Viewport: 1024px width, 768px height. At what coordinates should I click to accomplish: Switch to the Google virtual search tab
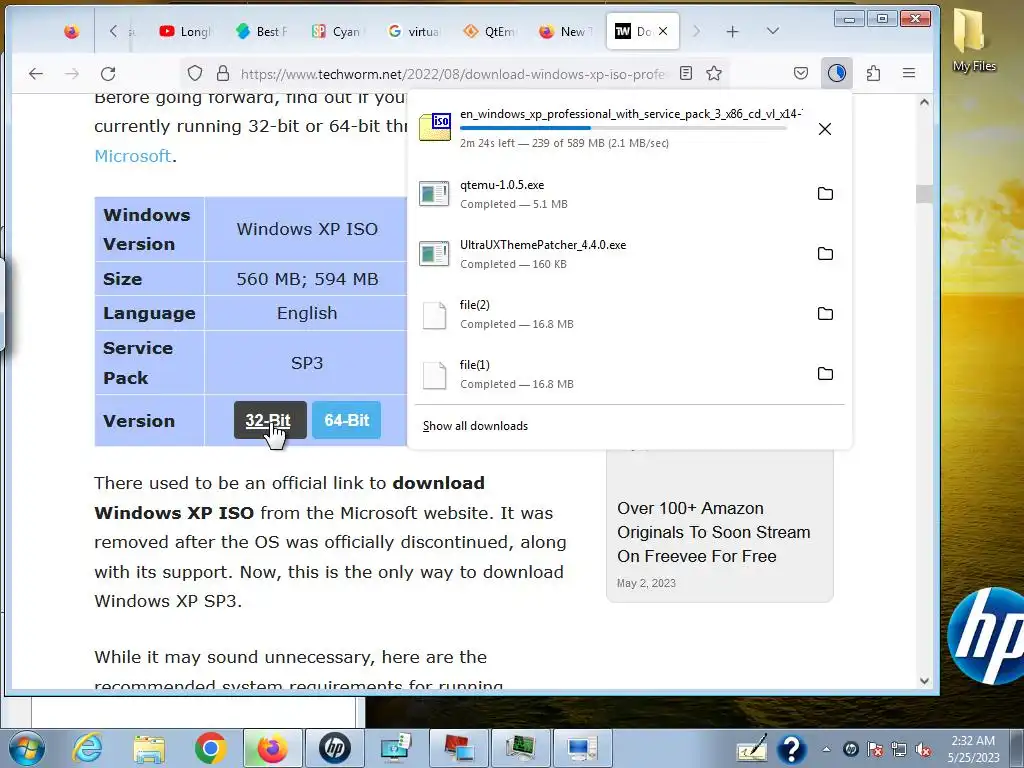pyautogui.click(x=413, y=31)
